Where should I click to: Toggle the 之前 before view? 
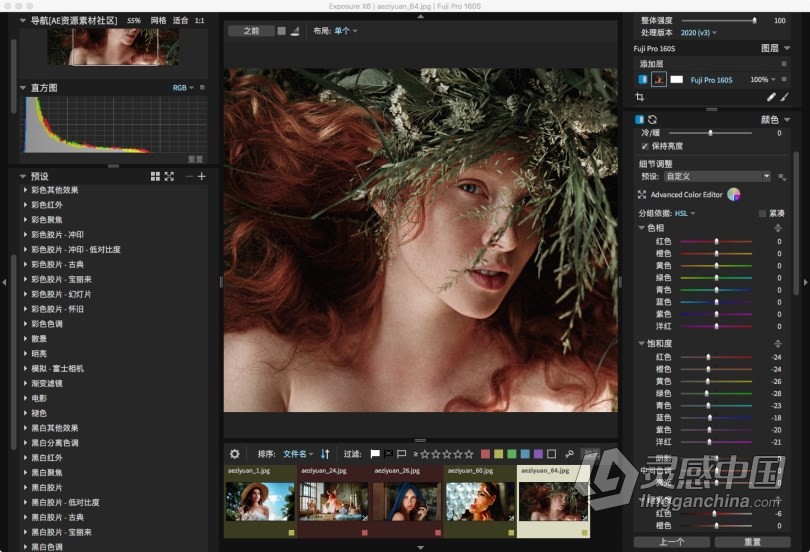tap(251, 31)
